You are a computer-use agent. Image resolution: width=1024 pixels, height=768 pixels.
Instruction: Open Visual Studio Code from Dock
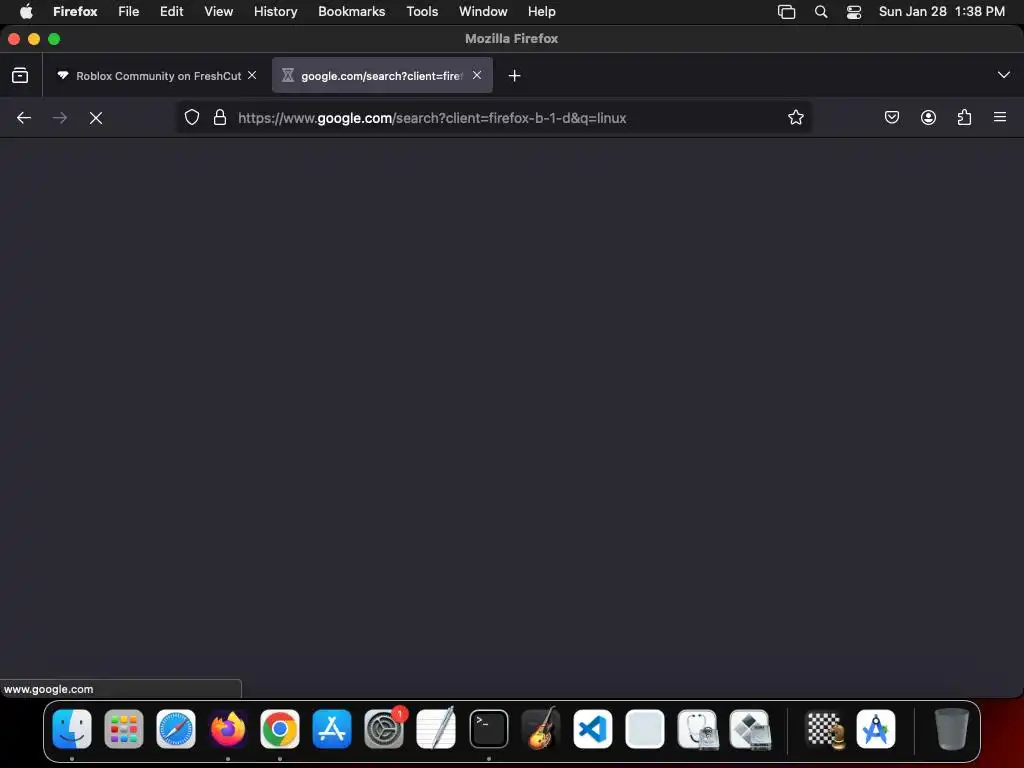point(593,729)
